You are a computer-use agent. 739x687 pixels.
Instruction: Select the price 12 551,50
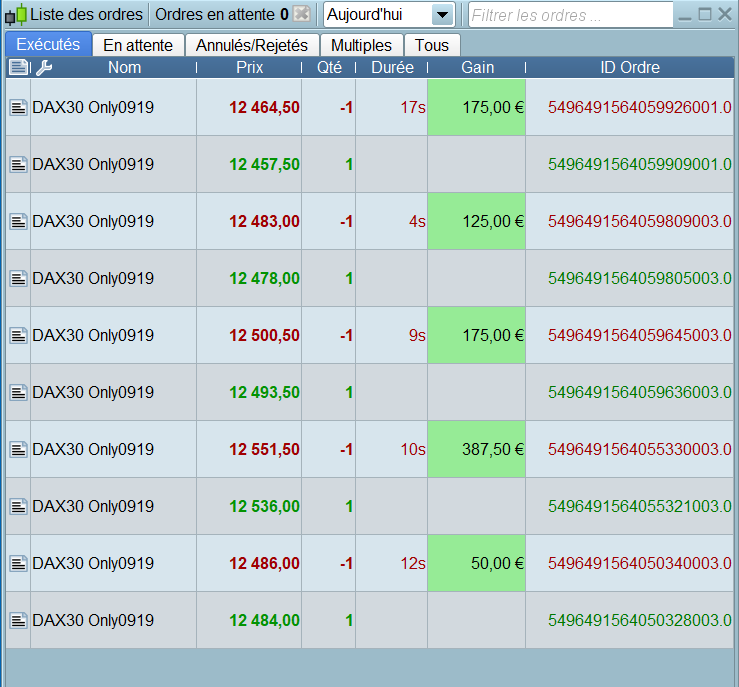coord(264,450)
